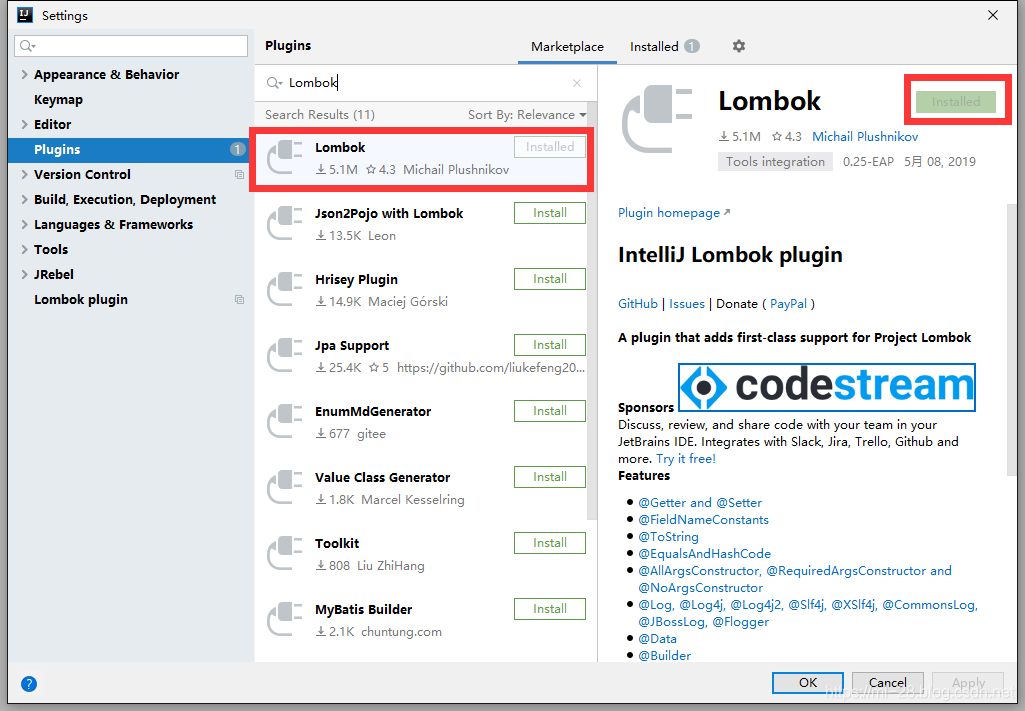Open the @EqualsAndHashCode link
Viewport: 1025px width, 711px height.
(705, 554)
